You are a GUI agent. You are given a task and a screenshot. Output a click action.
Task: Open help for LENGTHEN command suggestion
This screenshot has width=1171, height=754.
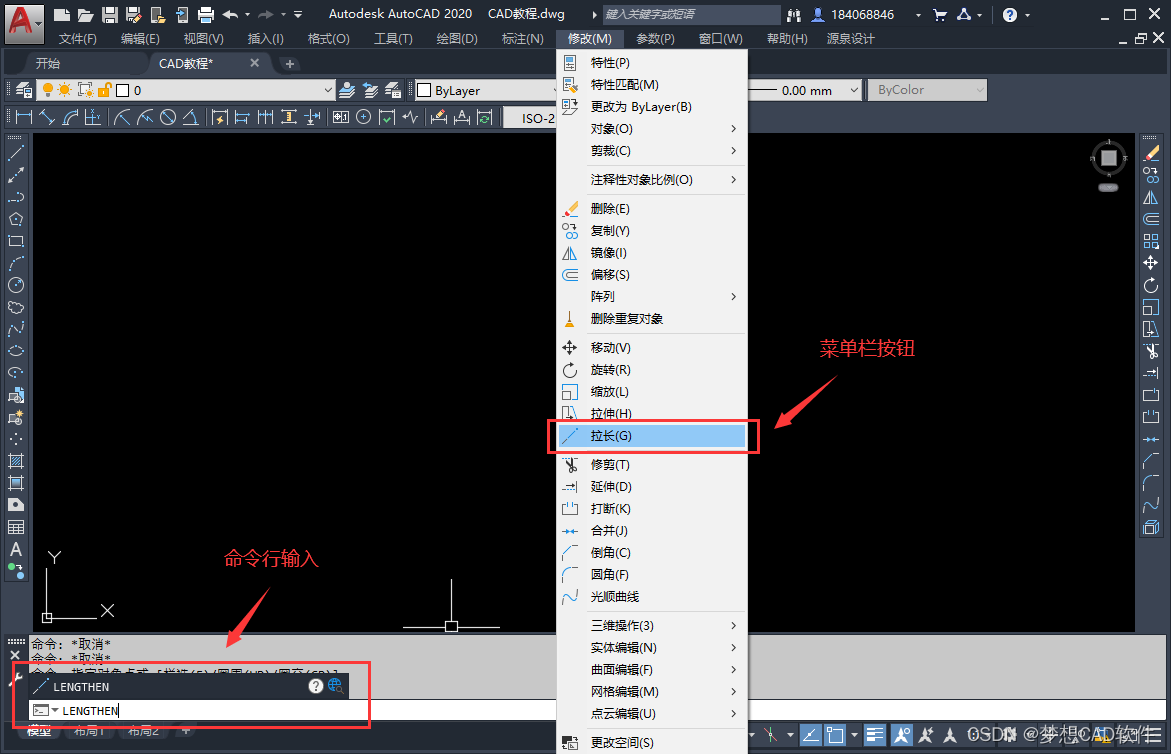click(316, 686)
